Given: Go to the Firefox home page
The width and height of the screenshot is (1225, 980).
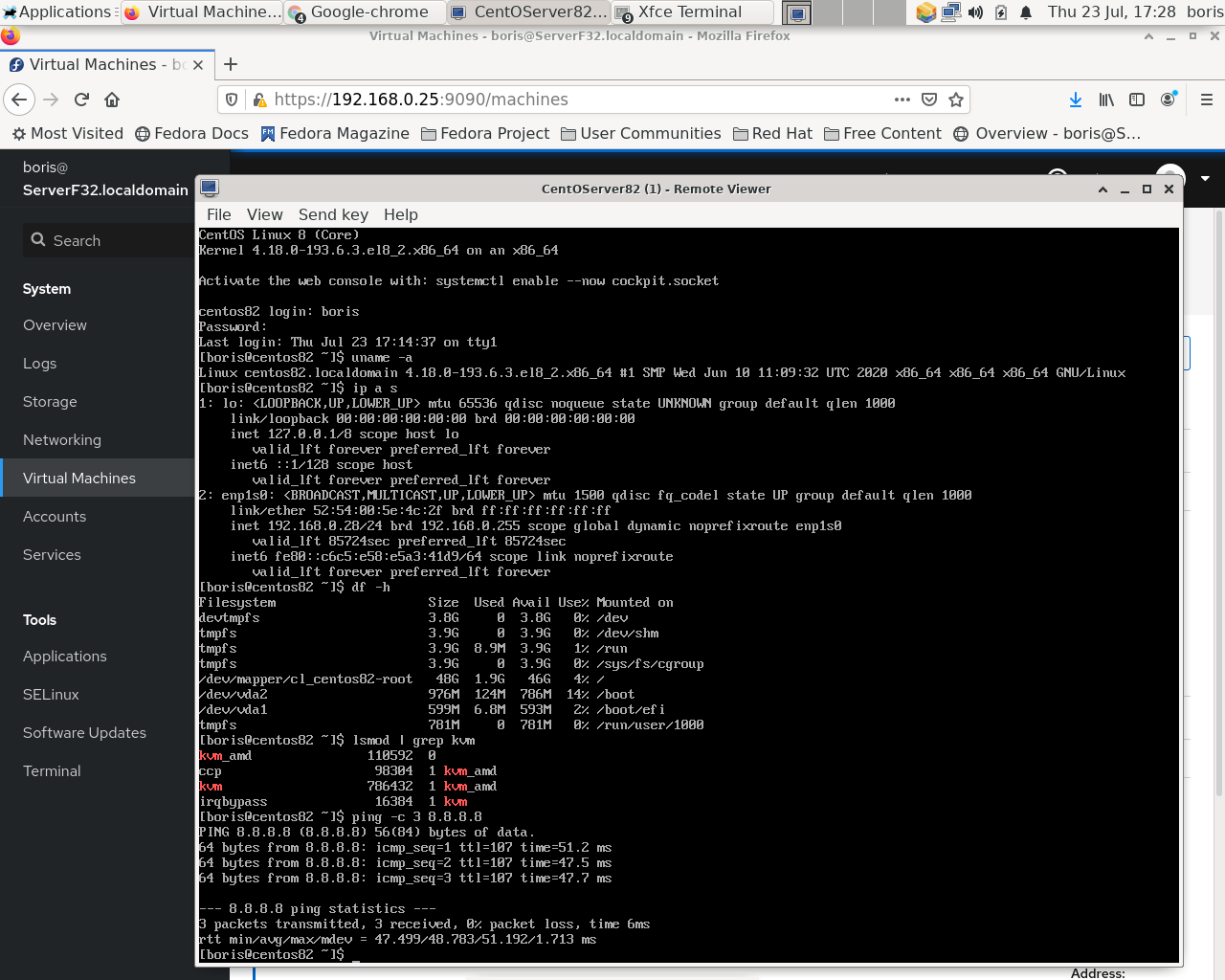Looking at the screenshot, I should (110, 99).
